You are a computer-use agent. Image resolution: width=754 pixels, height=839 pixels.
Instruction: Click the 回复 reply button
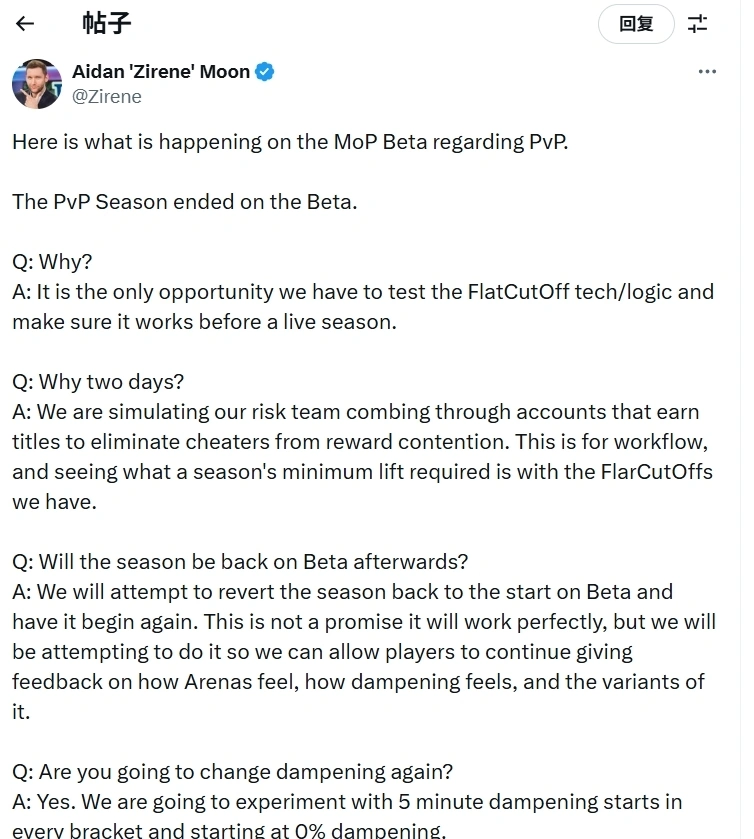636,24
